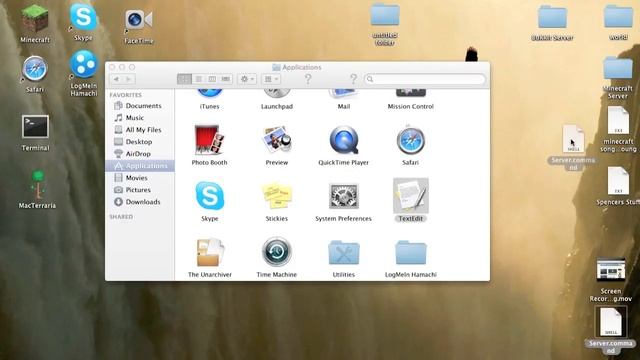640x360 pixels.
Task: Click the Mission Control label in Finder
Action: point(411,107)
